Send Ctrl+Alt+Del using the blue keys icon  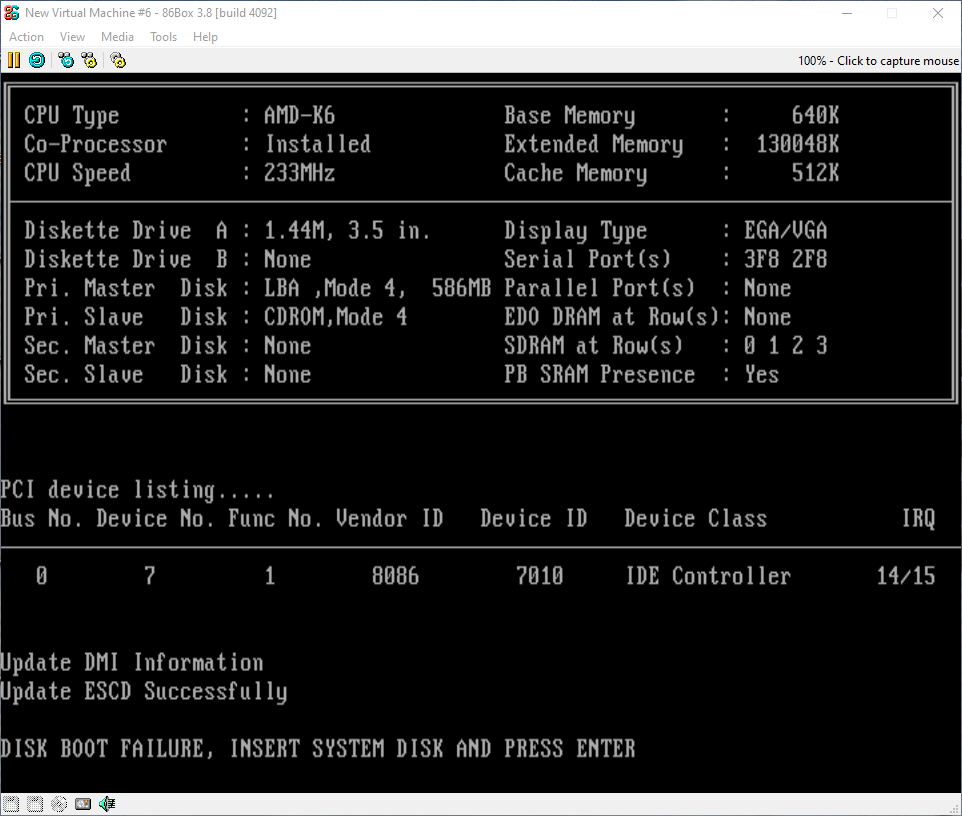66,60
